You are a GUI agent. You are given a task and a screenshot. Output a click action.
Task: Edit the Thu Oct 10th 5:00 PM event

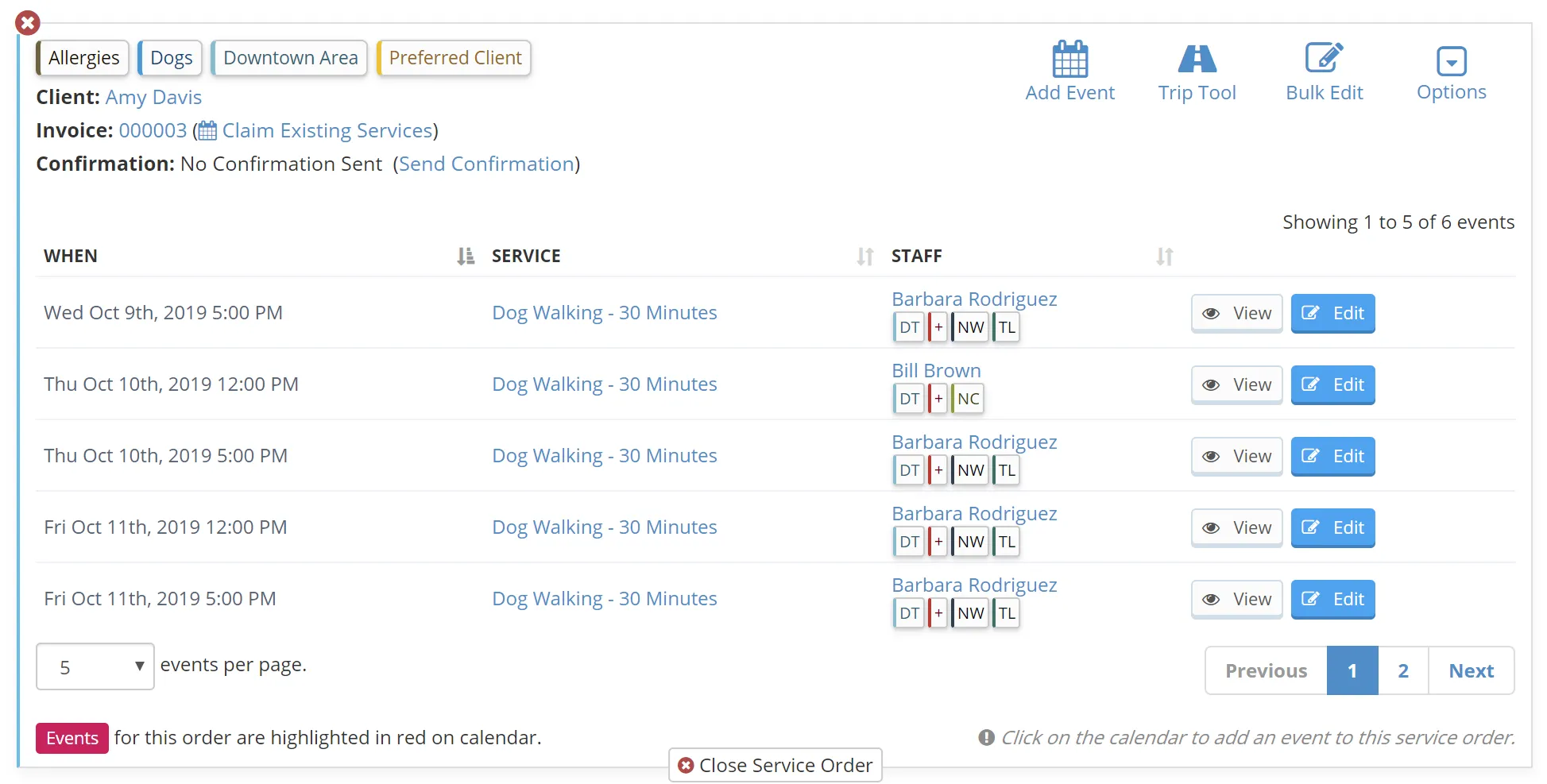[x=1332, y=456]
